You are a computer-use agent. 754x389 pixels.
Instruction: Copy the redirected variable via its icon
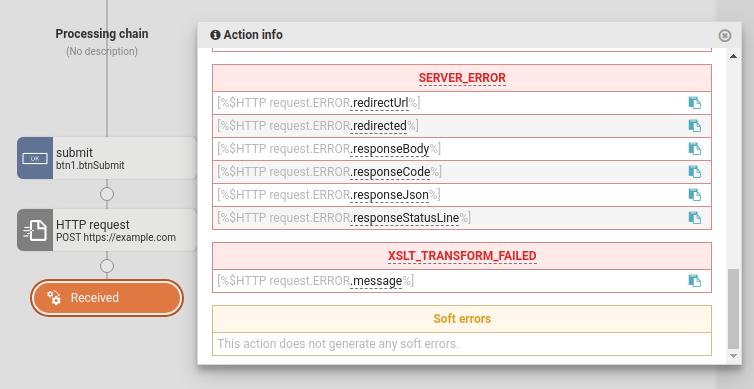pyautogui.click(x=694, y=126)
